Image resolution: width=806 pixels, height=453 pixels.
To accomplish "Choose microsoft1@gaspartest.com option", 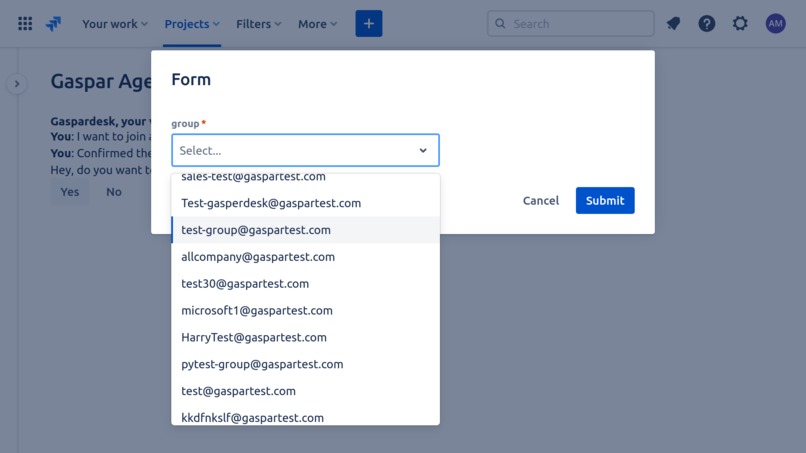I will (x=305, y=311).
